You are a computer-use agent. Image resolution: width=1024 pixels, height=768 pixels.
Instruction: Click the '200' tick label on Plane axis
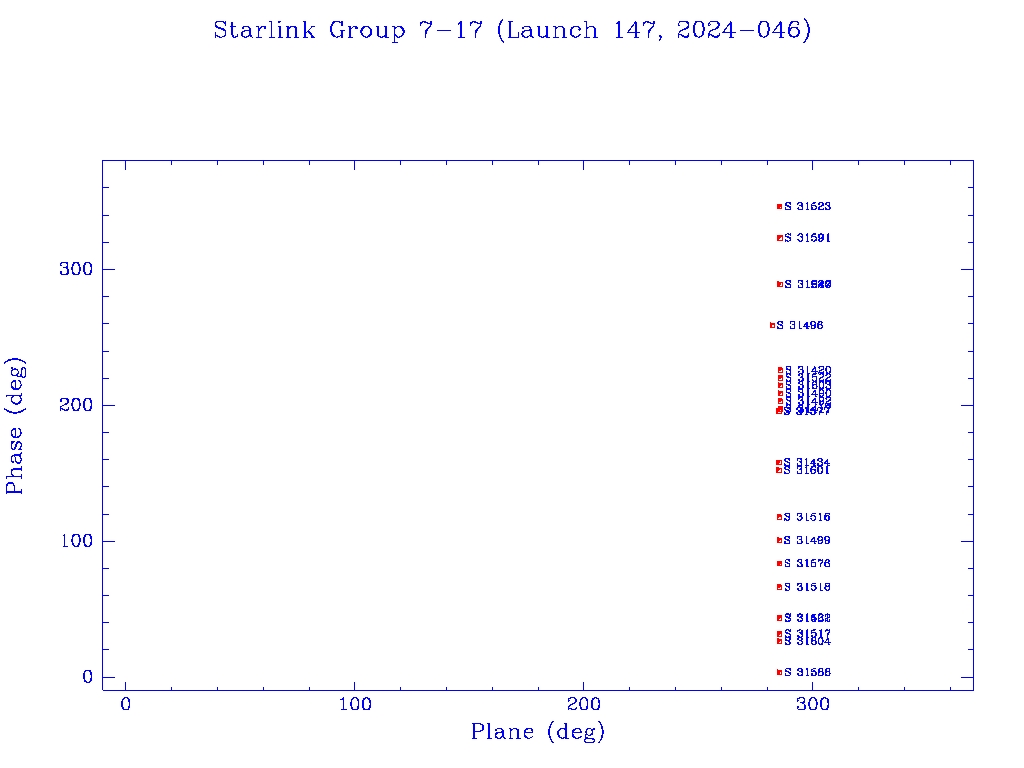tap(584, 704)
